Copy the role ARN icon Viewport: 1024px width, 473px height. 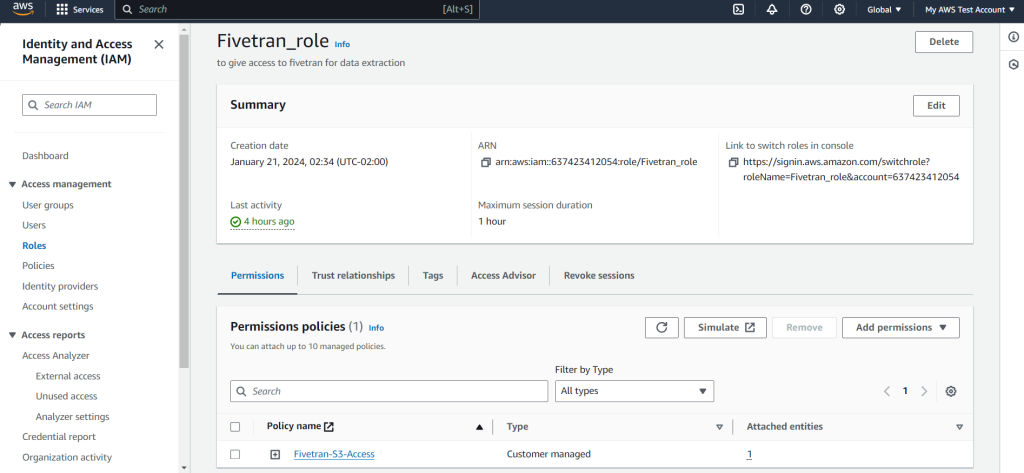(x=485, y=162)
